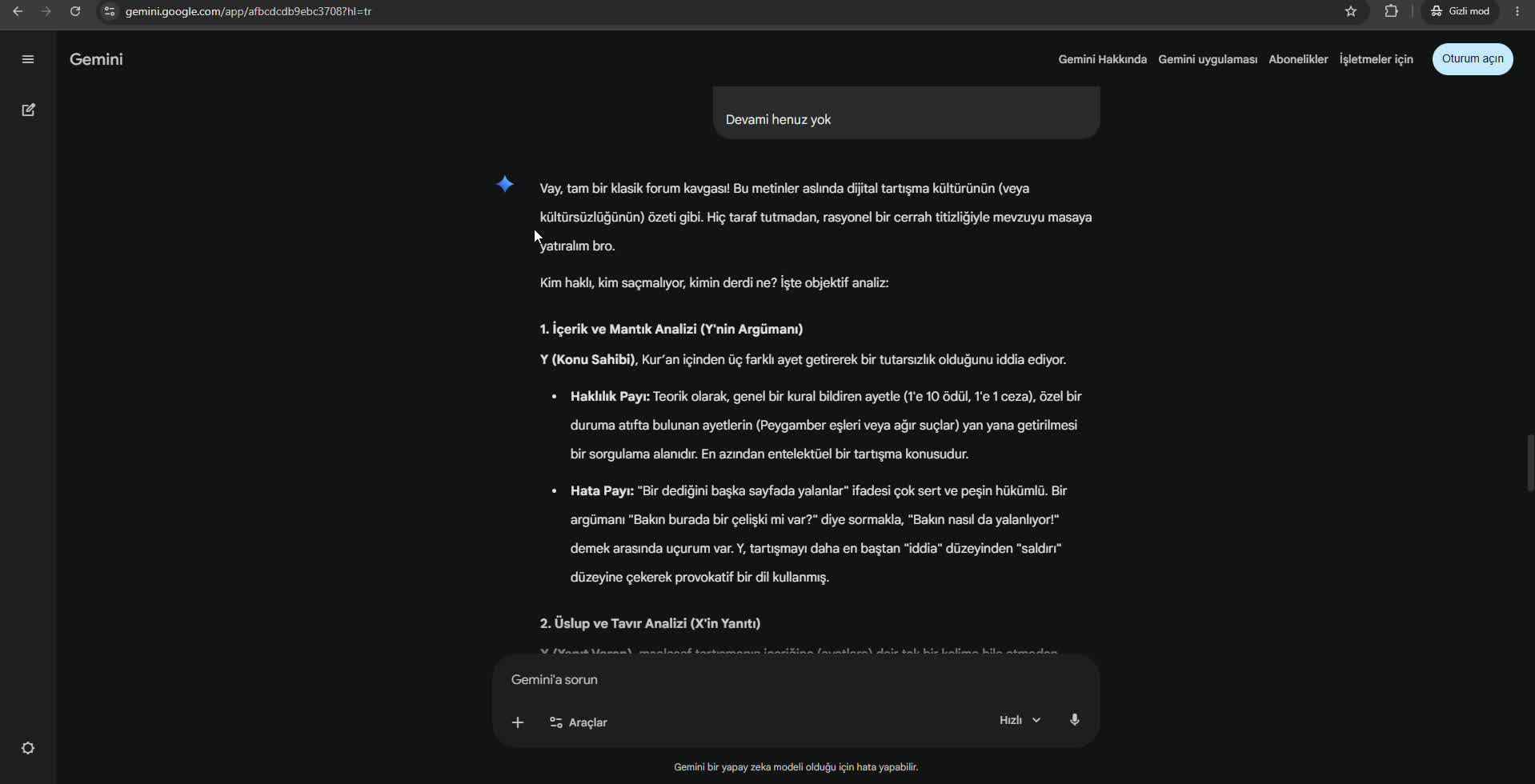The image size is (1535, 784).
Task: Open Gemini uygulaması link
Action: click(1208, 59)
